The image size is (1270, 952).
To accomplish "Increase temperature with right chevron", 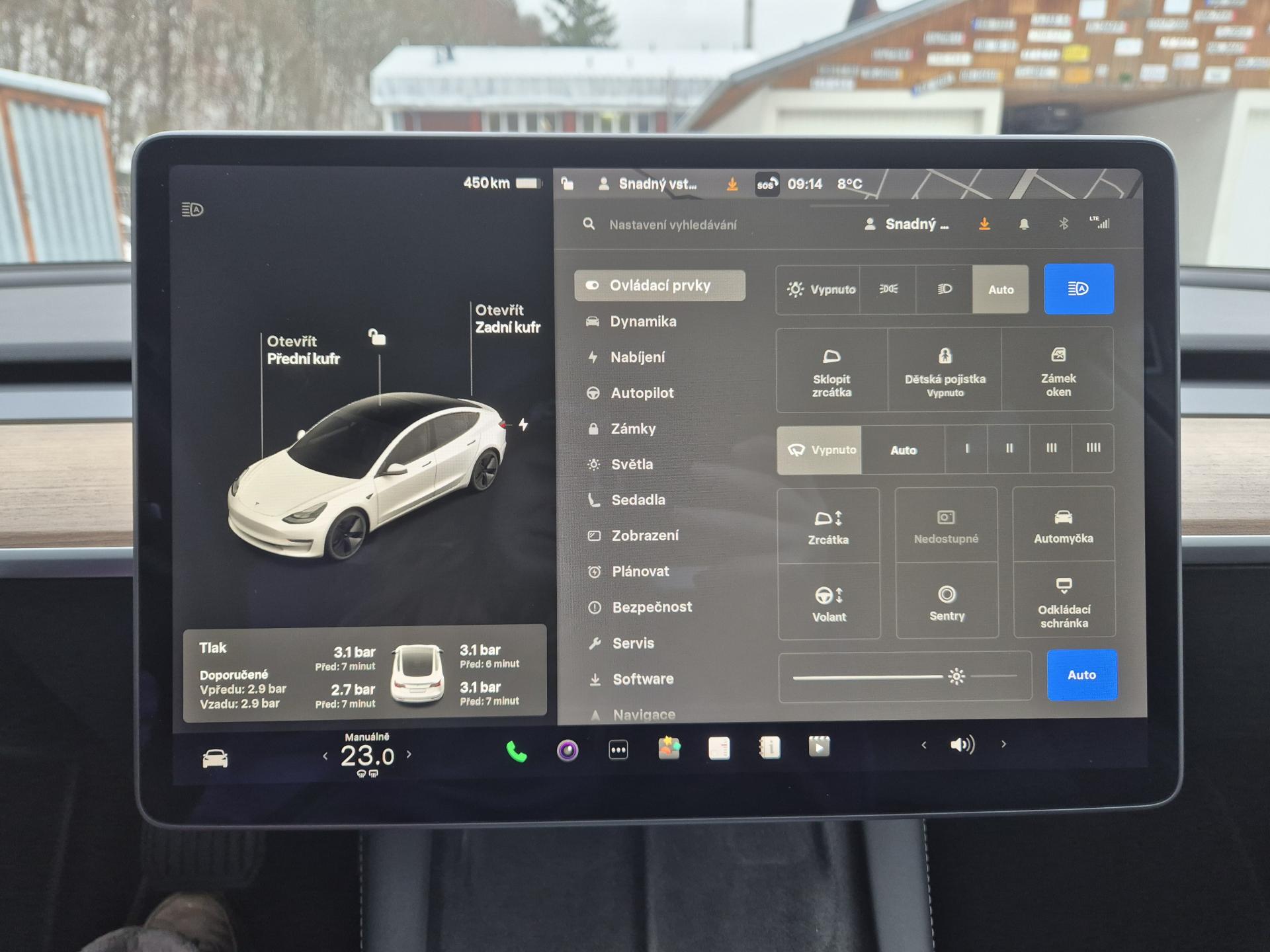I will click(x=409, y=754).
